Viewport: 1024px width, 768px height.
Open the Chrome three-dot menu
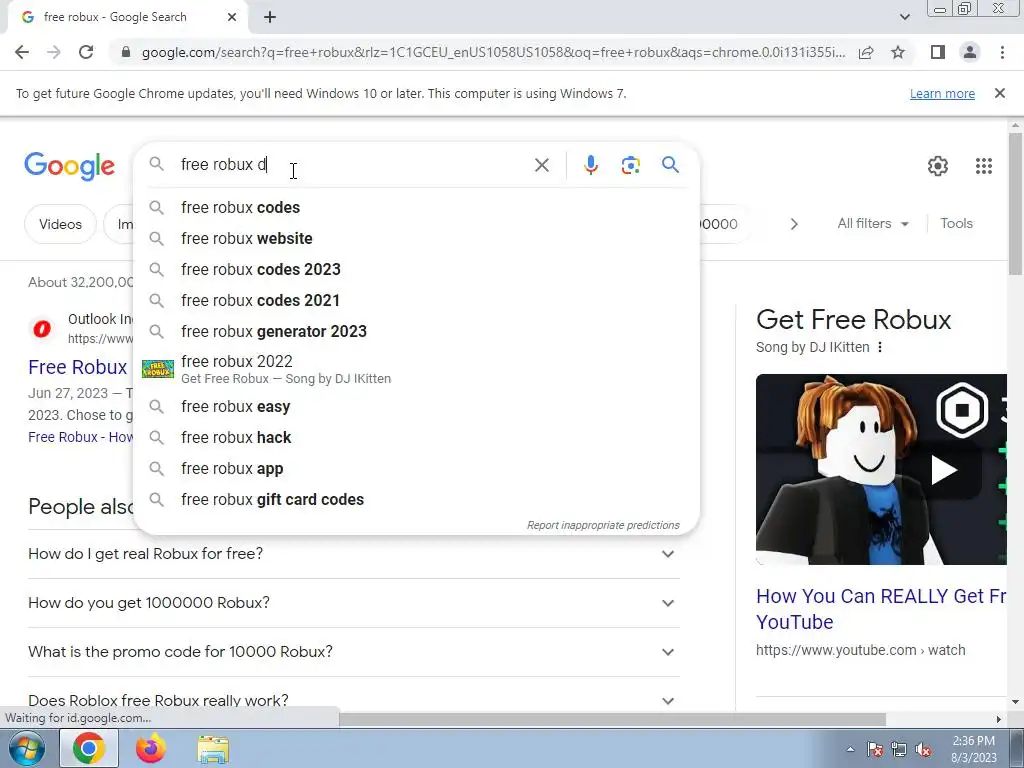(x=1002, y=52)
